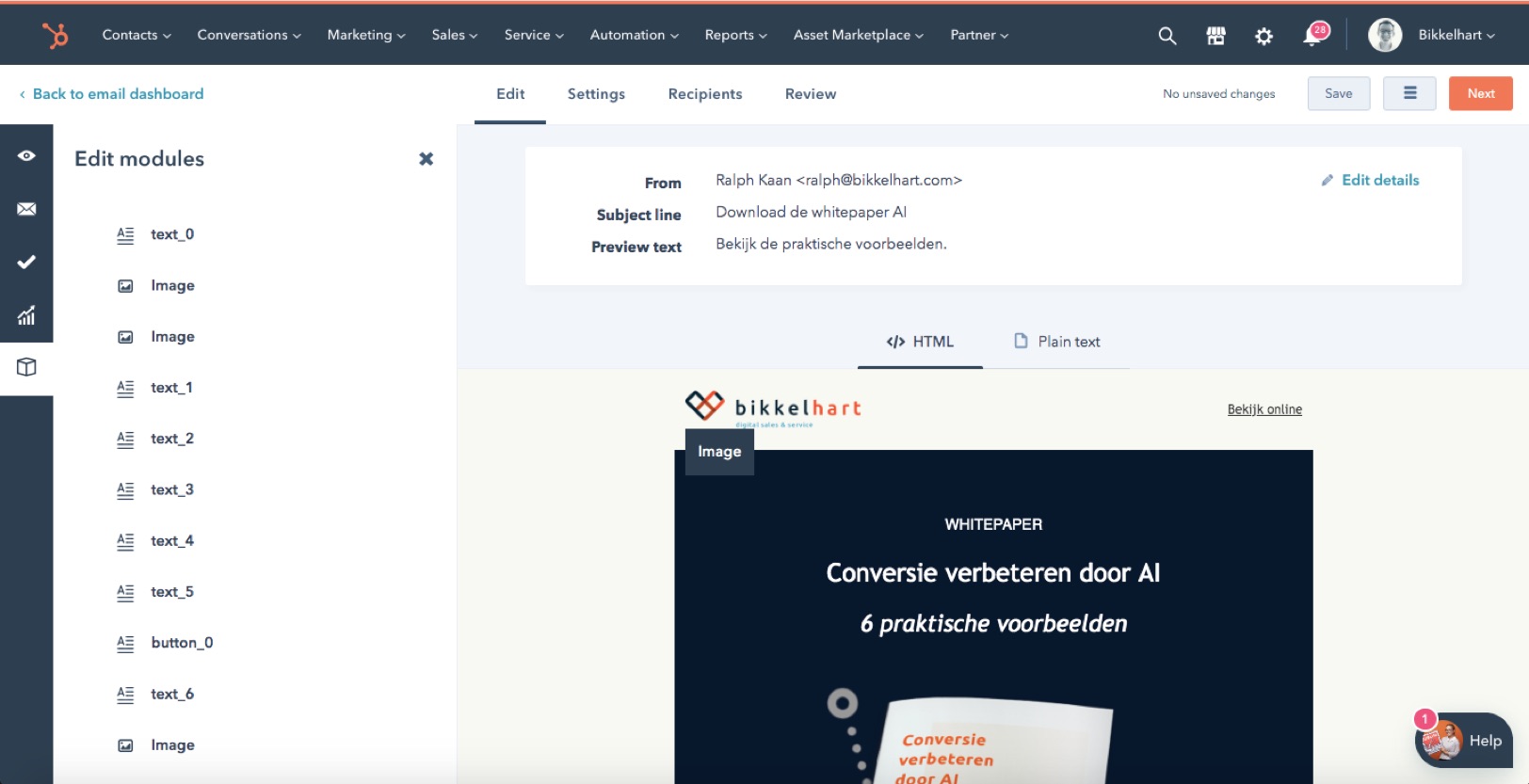Select the HTML view tab
Screen dimensions: 1529x784
click(920, 342)
